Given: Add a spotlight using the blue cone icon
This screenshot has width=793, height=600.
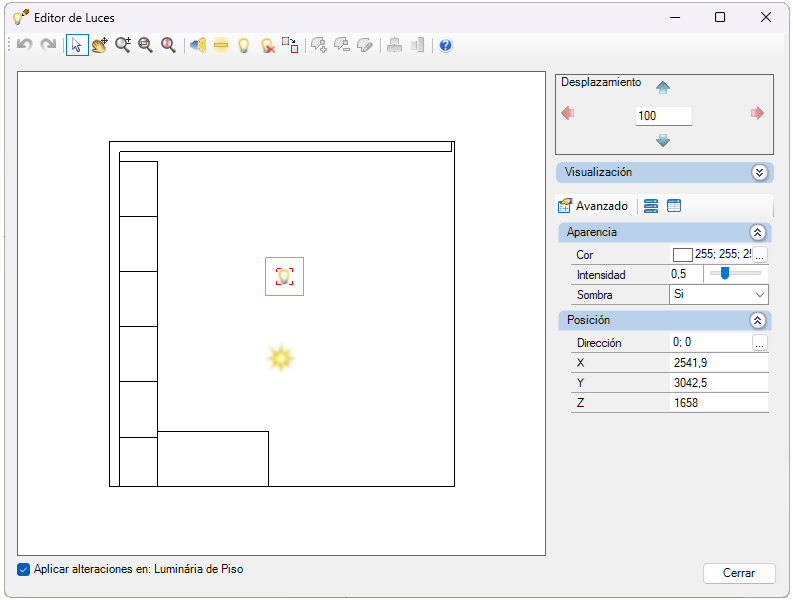Looking at the screenshot, I should tap(198, 45).
